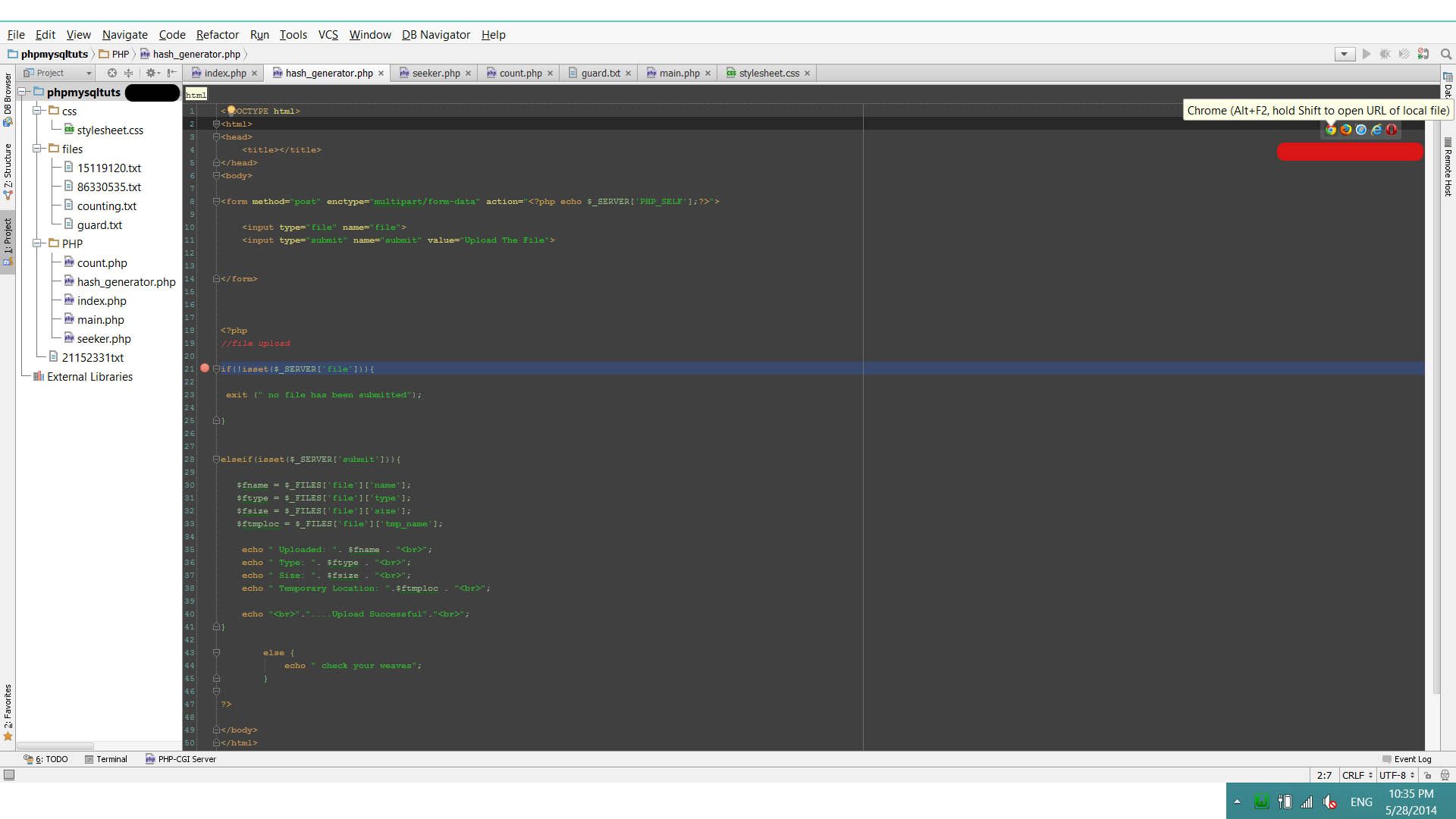Fold the elseif block at line 28

tap(216, 460)
